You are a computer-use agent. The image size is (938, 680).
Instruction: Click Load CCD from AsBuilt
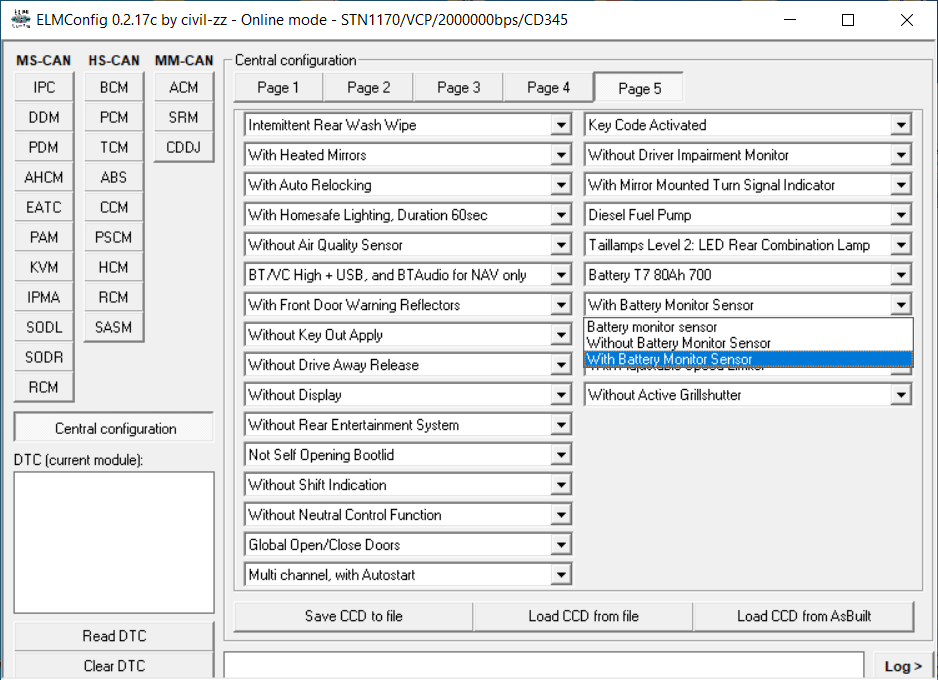coord(802,616)
